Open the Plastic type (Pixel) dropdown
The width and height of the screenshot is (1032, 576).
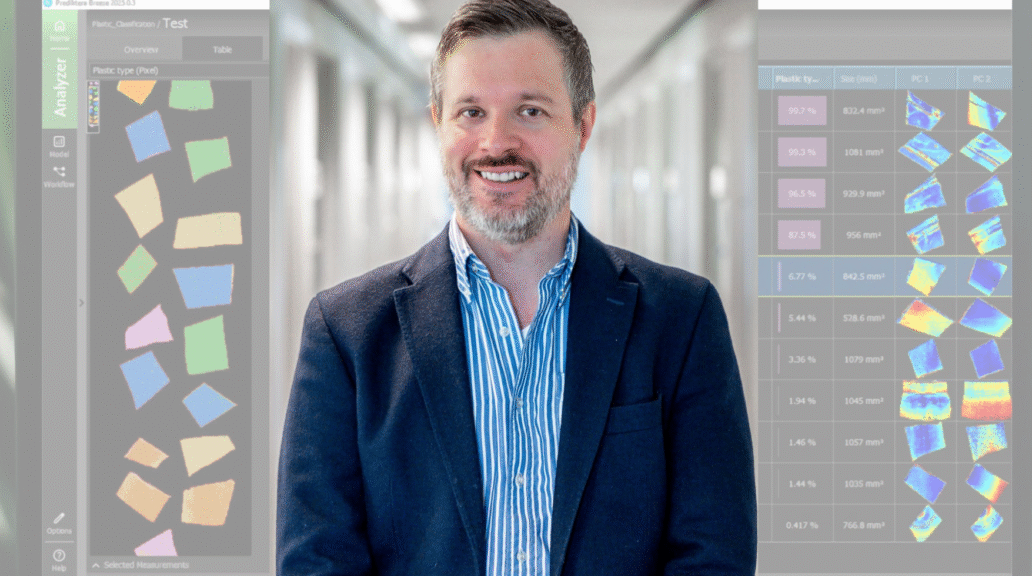(x=126, y=71)
